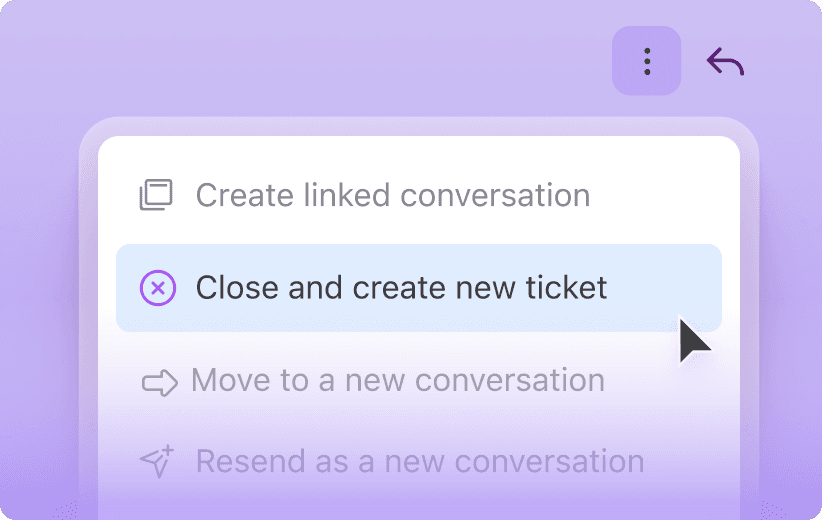The width and height of the screenshot is (822, 520).
Task: Click the circled X close icon
Action: pos(157,288)
